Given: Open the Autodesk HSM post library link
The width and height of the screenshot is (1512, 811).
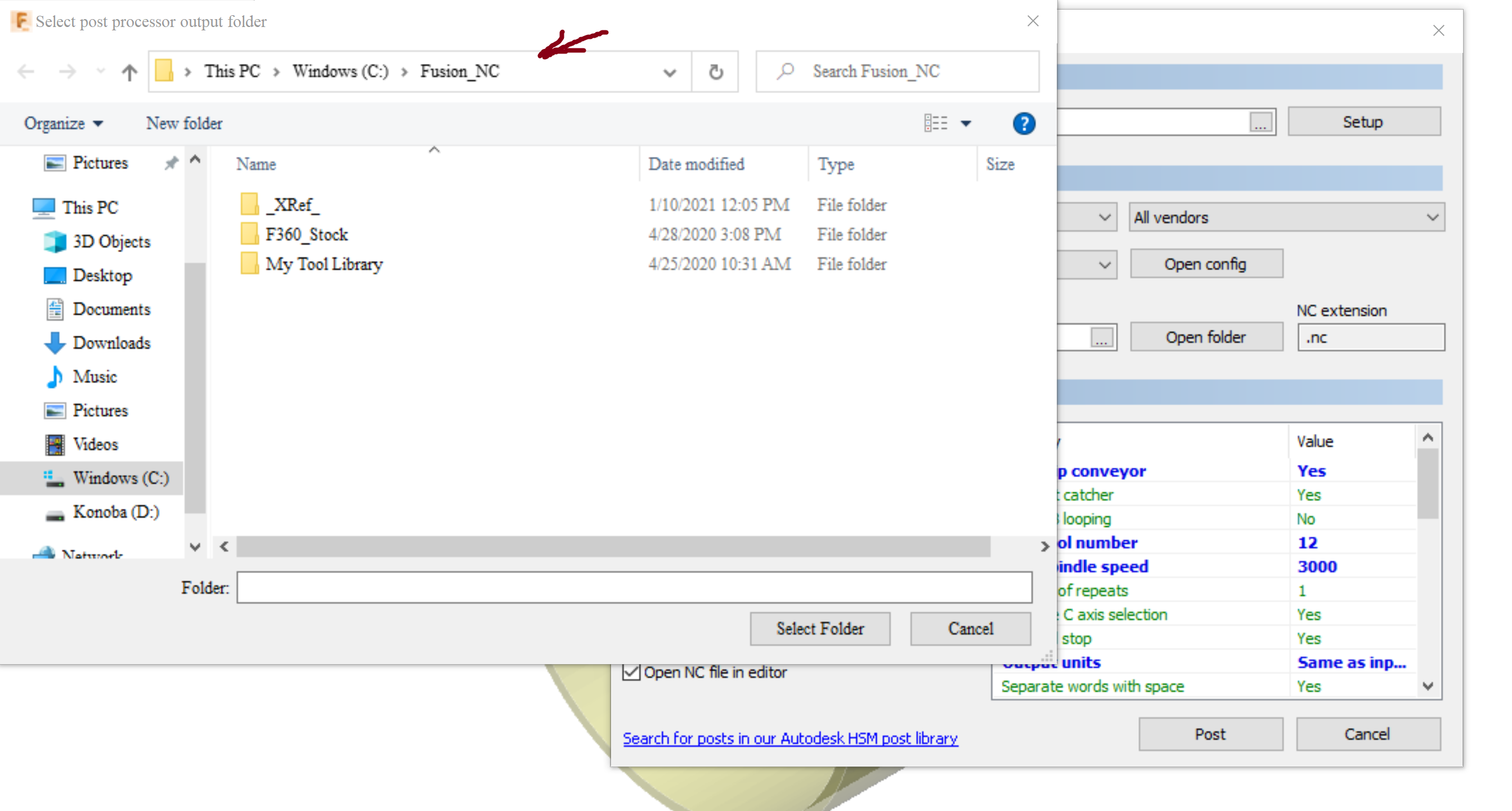Looking at the screenshot, I should 790,739.
